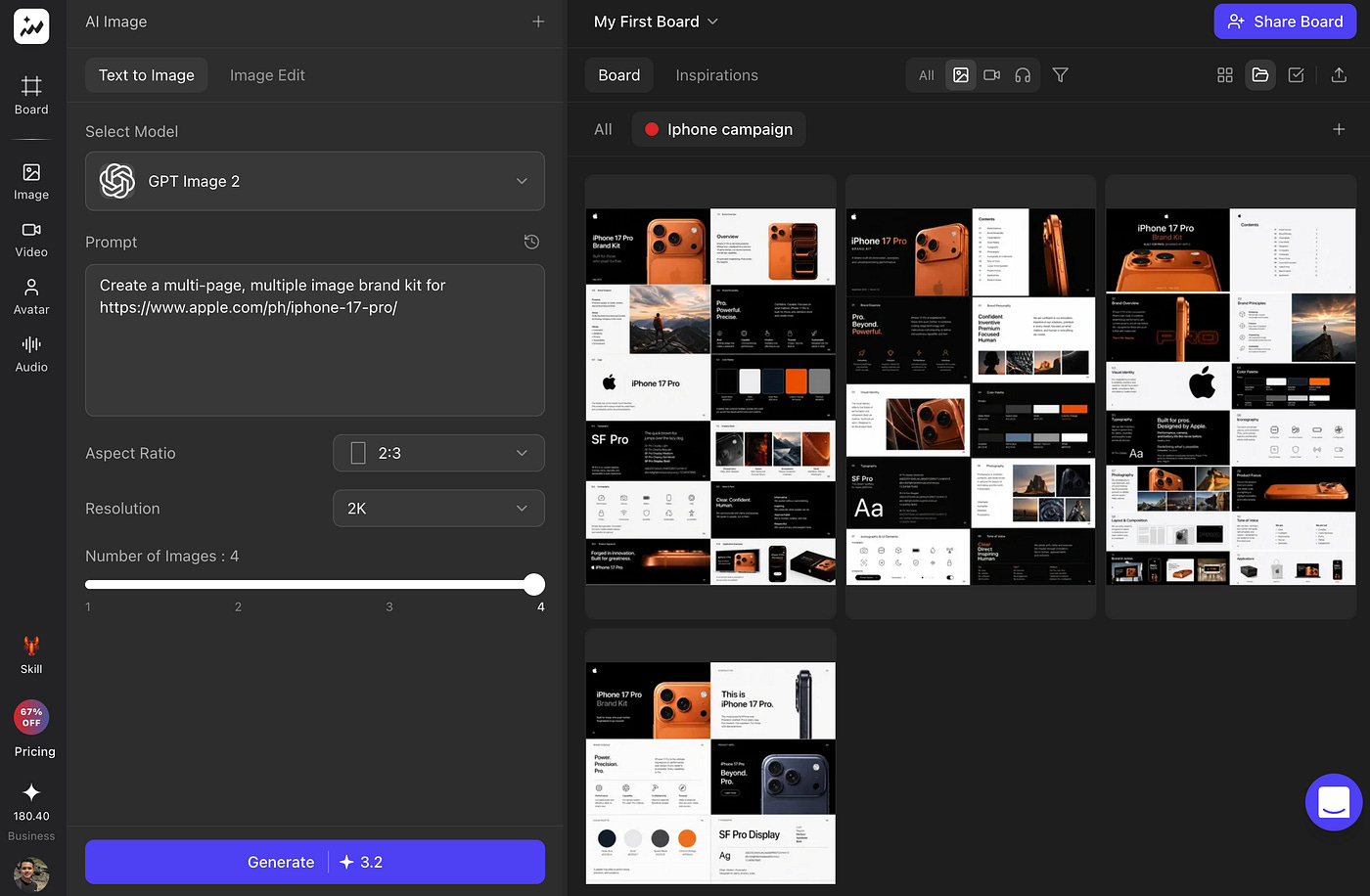The image size is (1370, 896).
Task: Click the Business plan label
Action: click(31, 836)
